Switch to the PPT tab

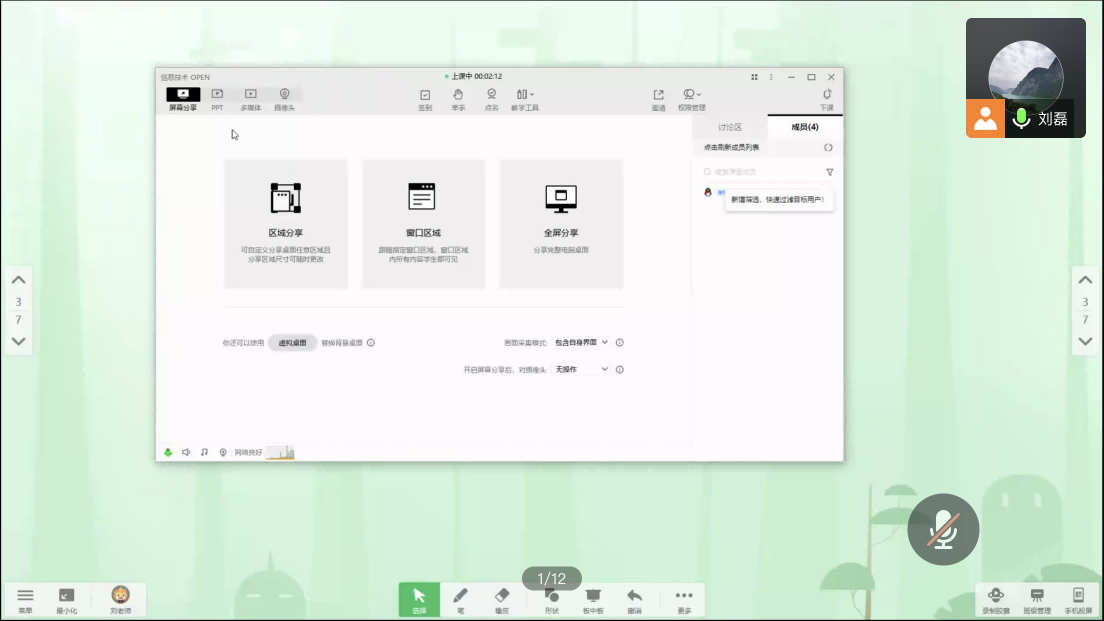217,99
